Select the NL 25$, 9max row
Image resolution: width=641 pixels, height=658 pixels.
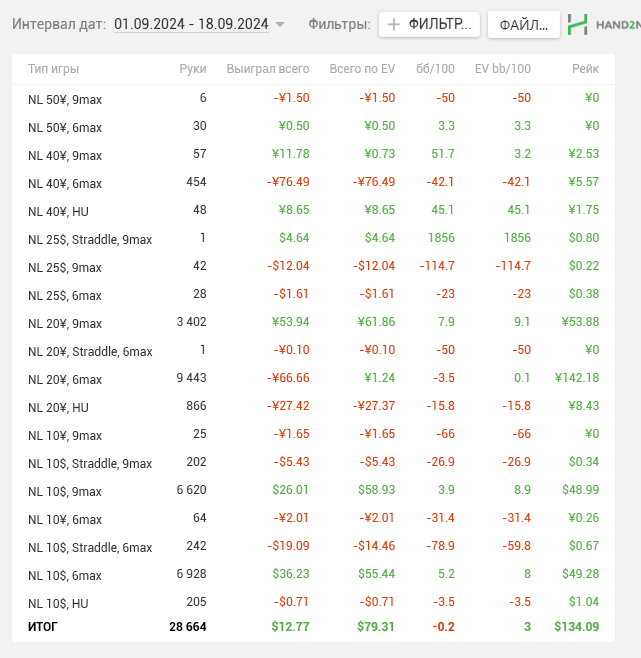(313, 266)
